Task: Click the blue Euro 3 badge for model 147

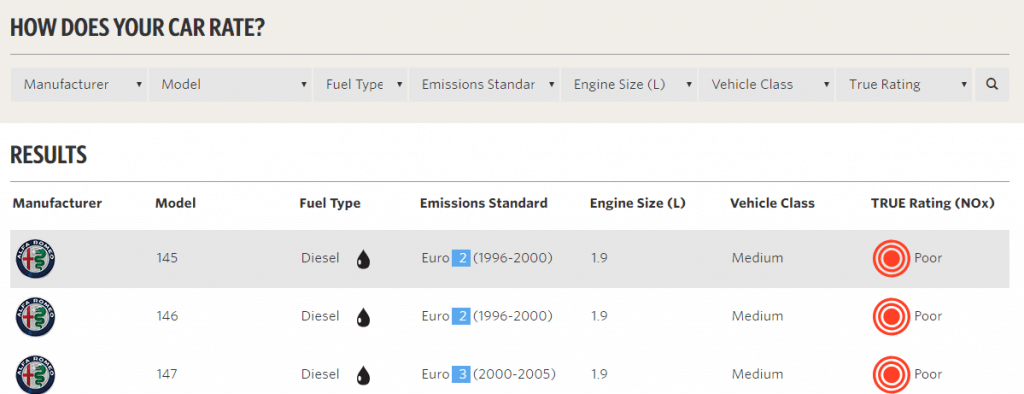Action: coord(461,374)
